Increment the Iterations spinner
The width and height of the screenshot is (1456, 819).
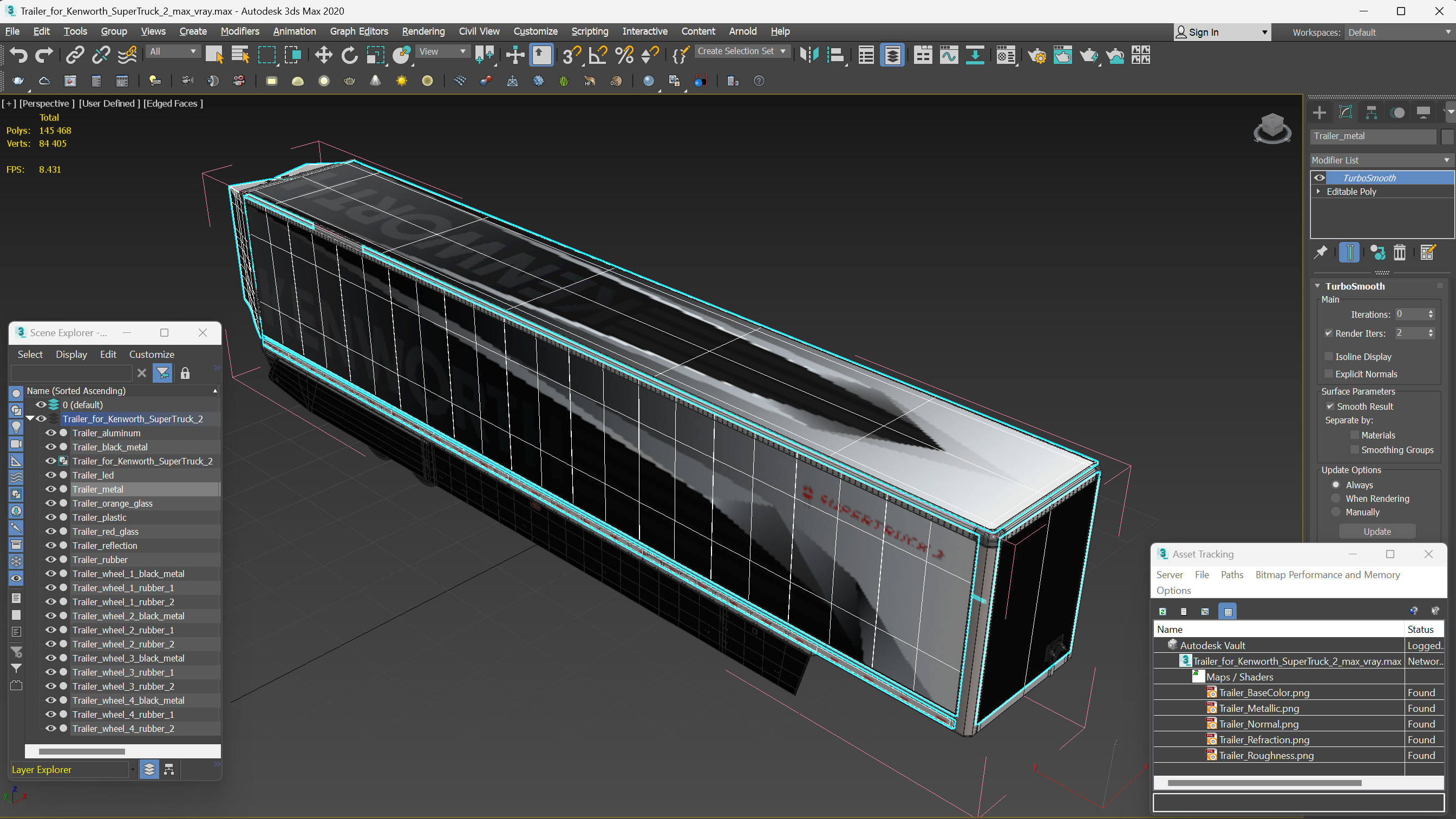(x=1431, y=311)
